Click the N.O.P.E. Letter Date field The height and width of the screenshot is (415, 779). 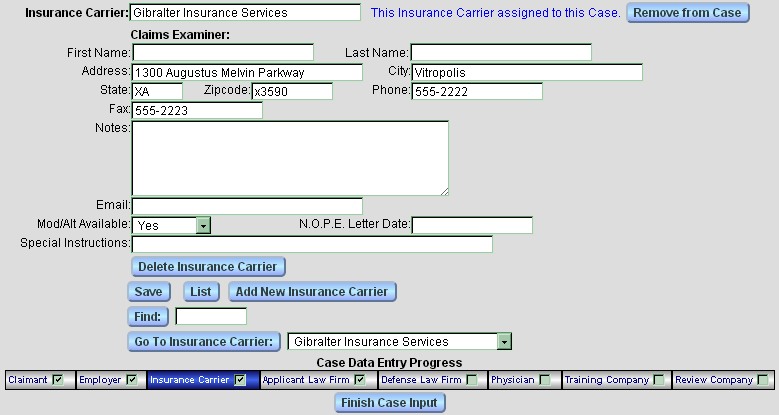(x=472, y=225)
